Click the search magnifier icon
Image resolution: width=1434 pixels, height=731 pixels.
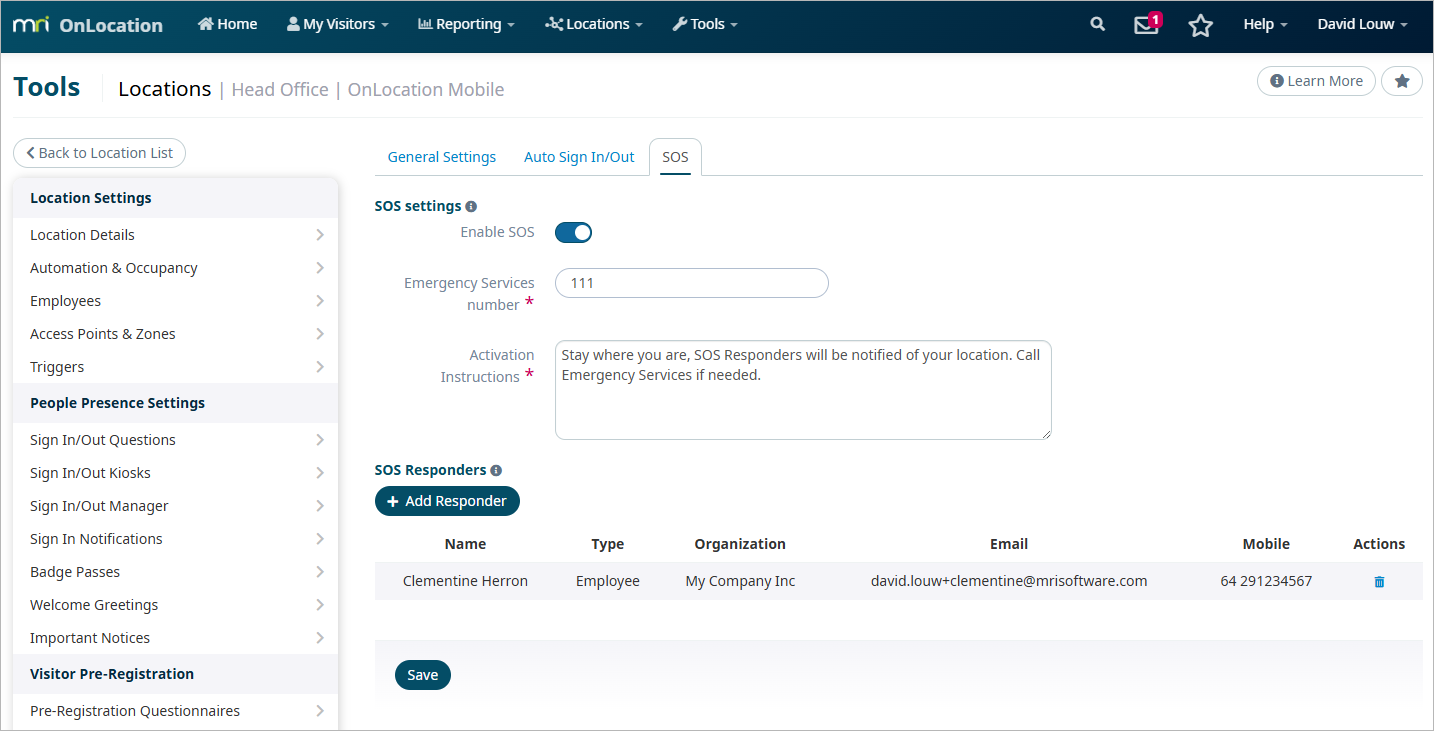pos(1097,25)
